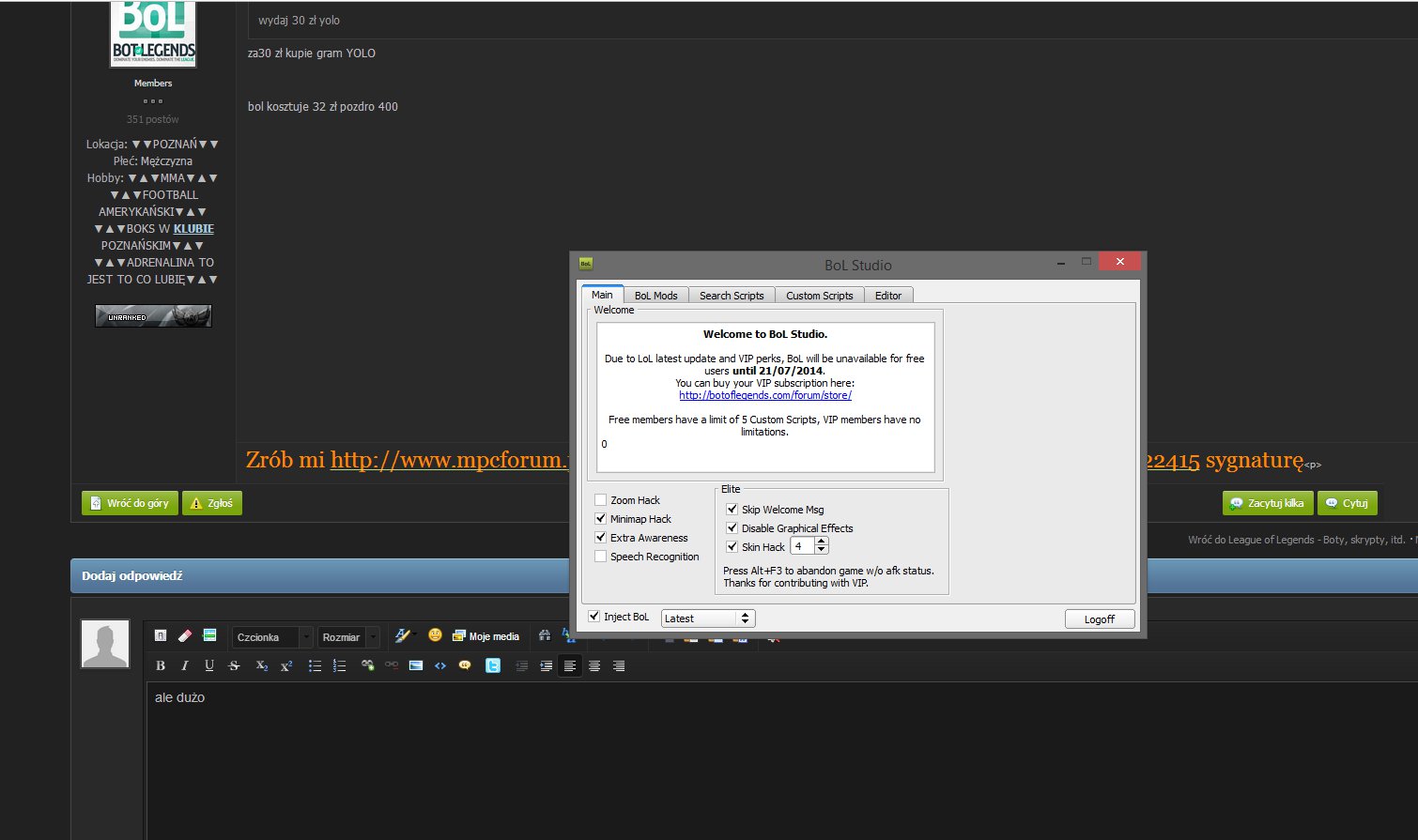Toggle italic formatting in the reply editor
The height and width of the screenshot is (840, 1418).
(x=185, y=665)
